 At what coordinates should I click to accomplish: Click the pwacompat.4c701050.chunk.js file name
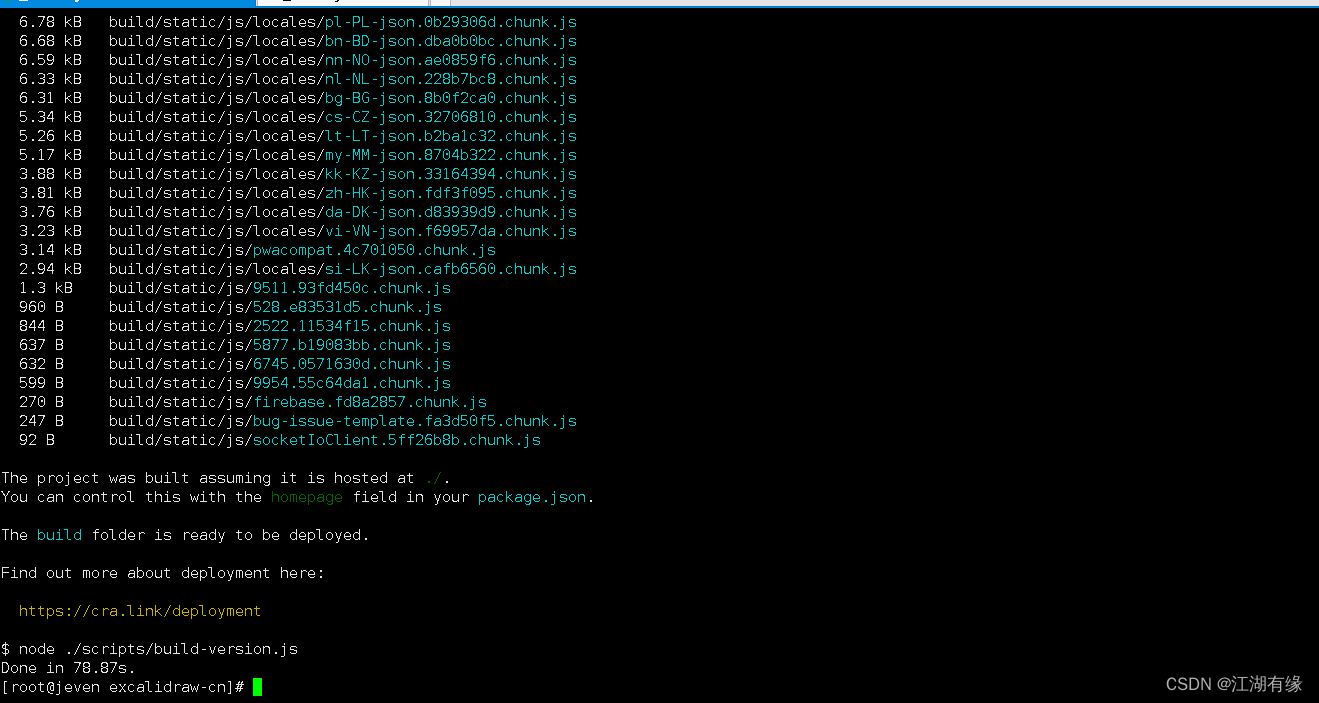(x=374, y=250)
